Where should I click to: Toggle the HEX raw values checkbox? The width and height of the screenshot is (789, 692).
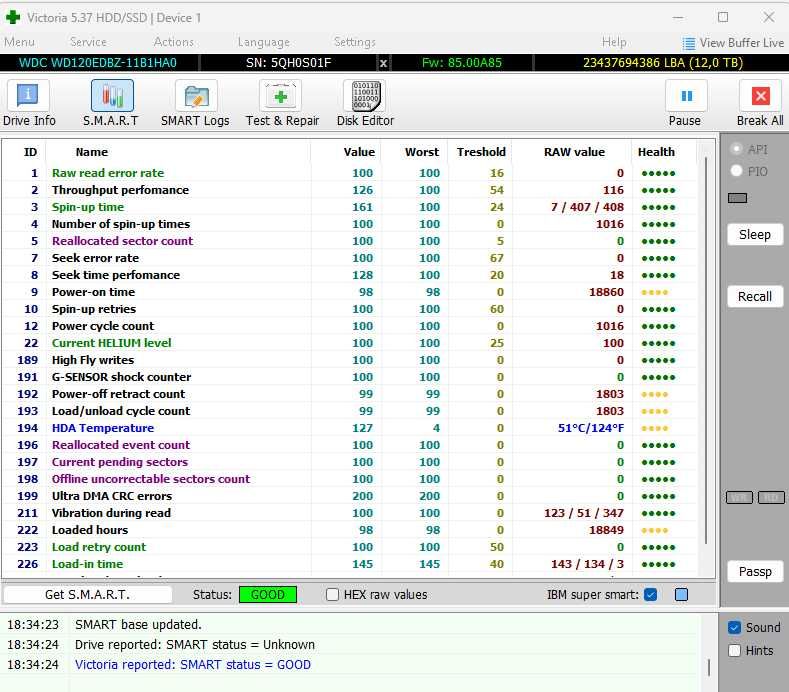(332, 595)
